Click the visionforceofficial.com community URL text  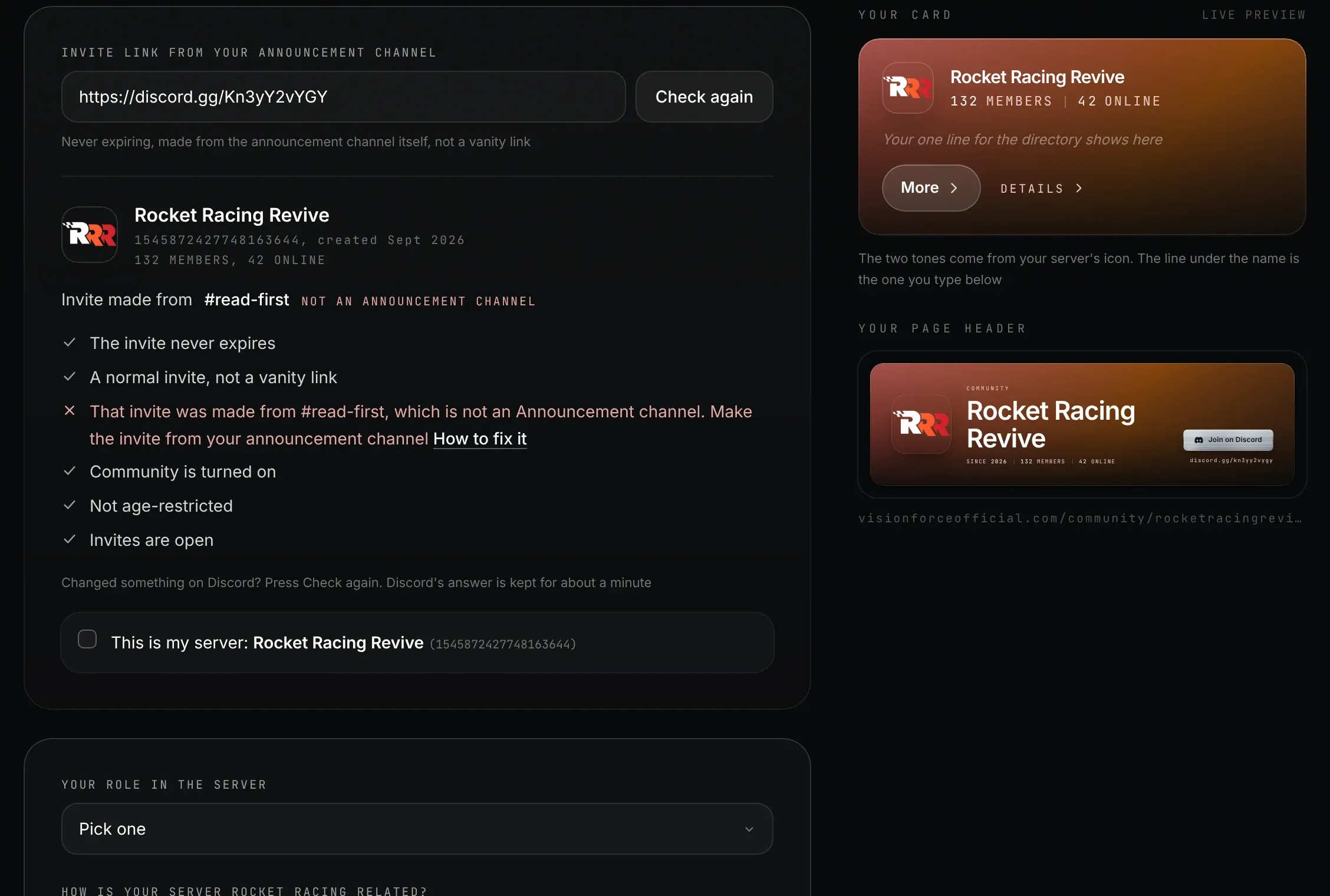[1080, 518]
